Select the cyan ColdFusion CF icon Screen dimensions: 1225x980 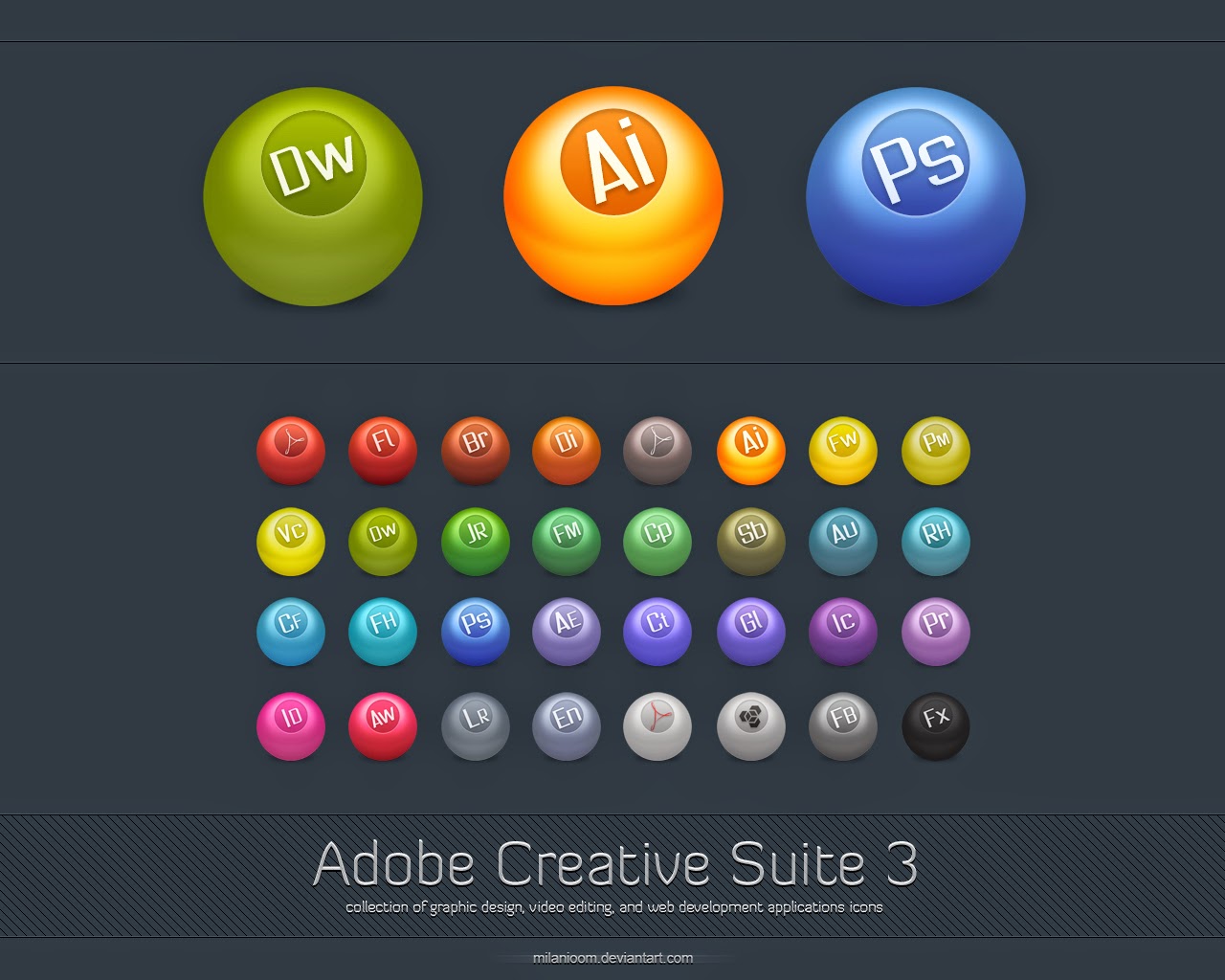[x=291, y=632]
